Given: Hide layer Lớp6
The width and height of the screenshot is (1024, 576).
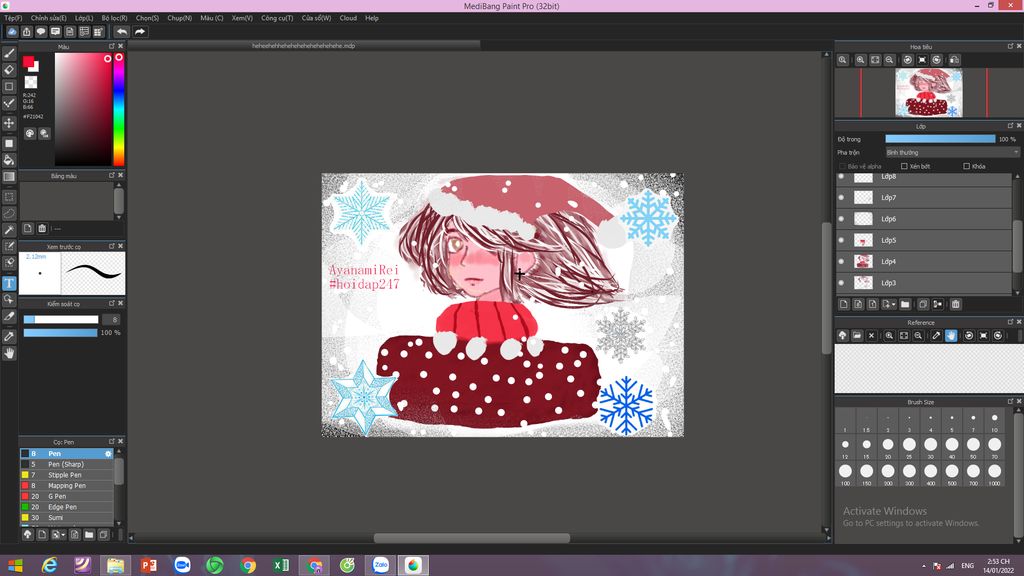Looking at the screenshot, I should coord(841,219).
